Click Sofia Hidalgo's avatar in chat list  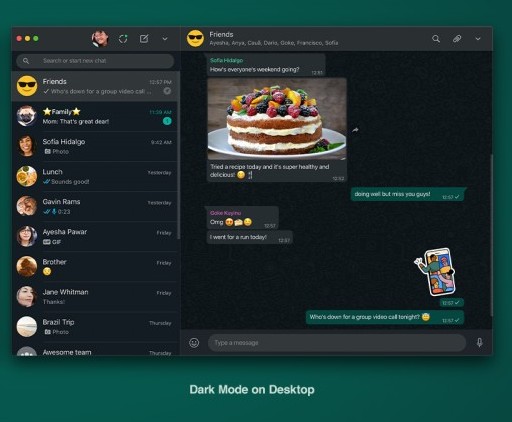point(27,146)
